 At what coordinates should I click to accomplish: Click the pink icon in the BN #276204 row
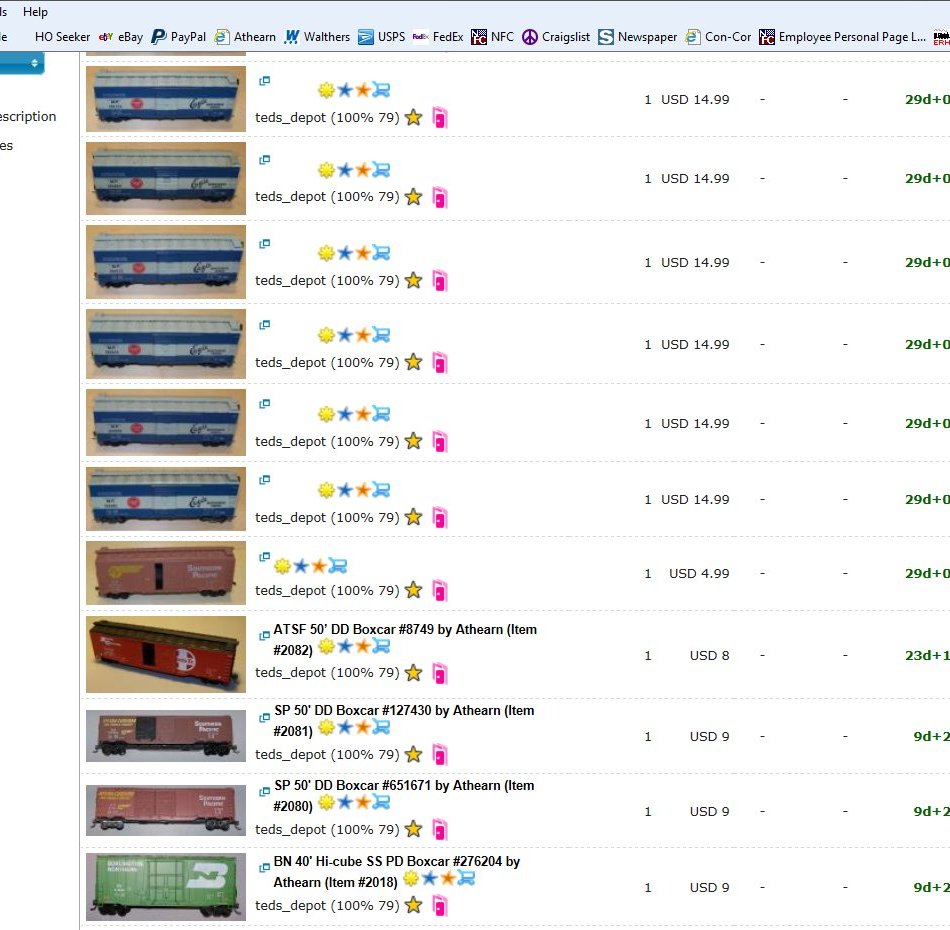point(440,905)
